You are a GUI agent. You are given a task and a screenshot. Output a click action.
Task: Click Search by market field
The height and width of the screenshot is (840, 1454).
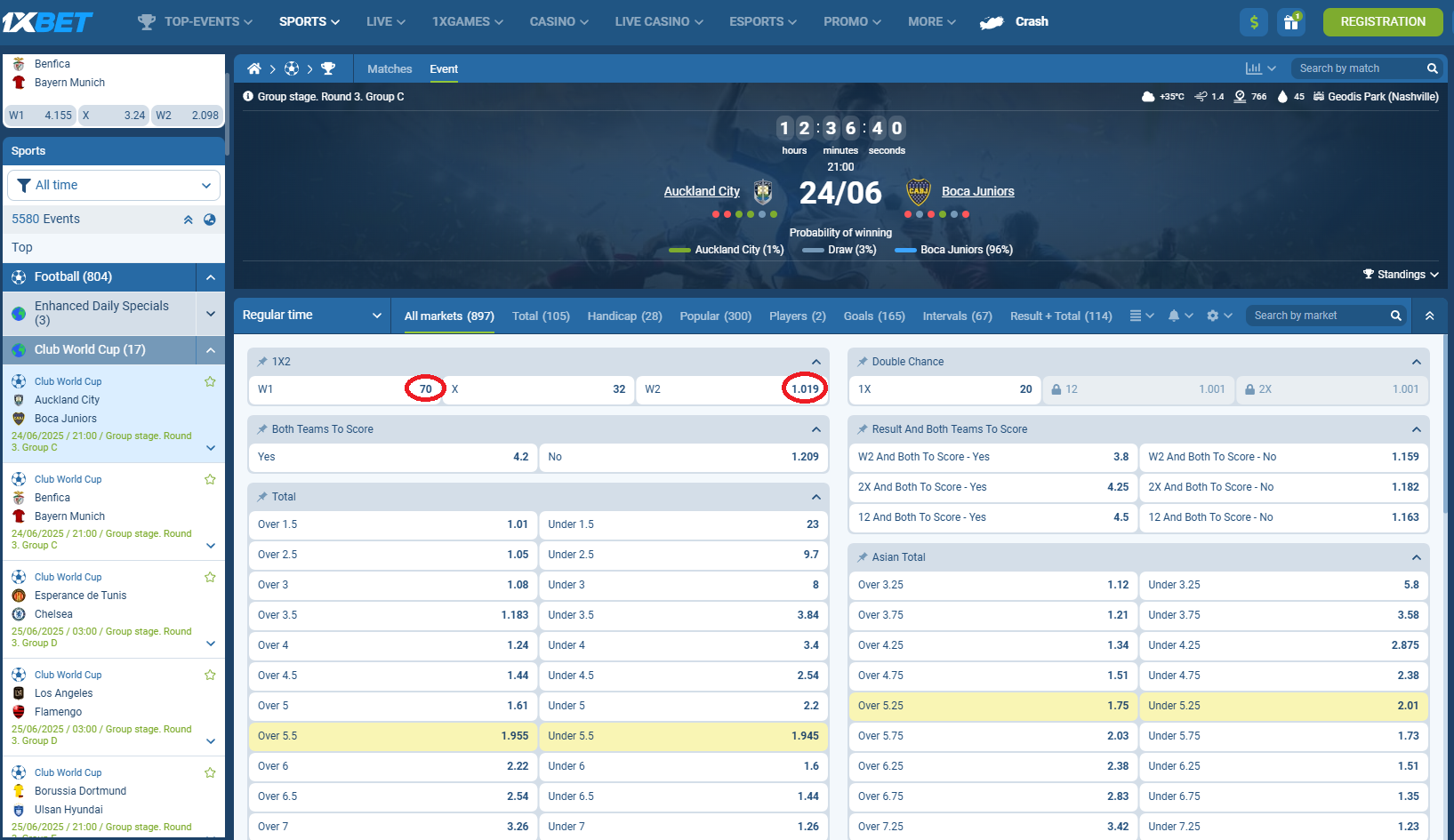[x=1316, y=316]
